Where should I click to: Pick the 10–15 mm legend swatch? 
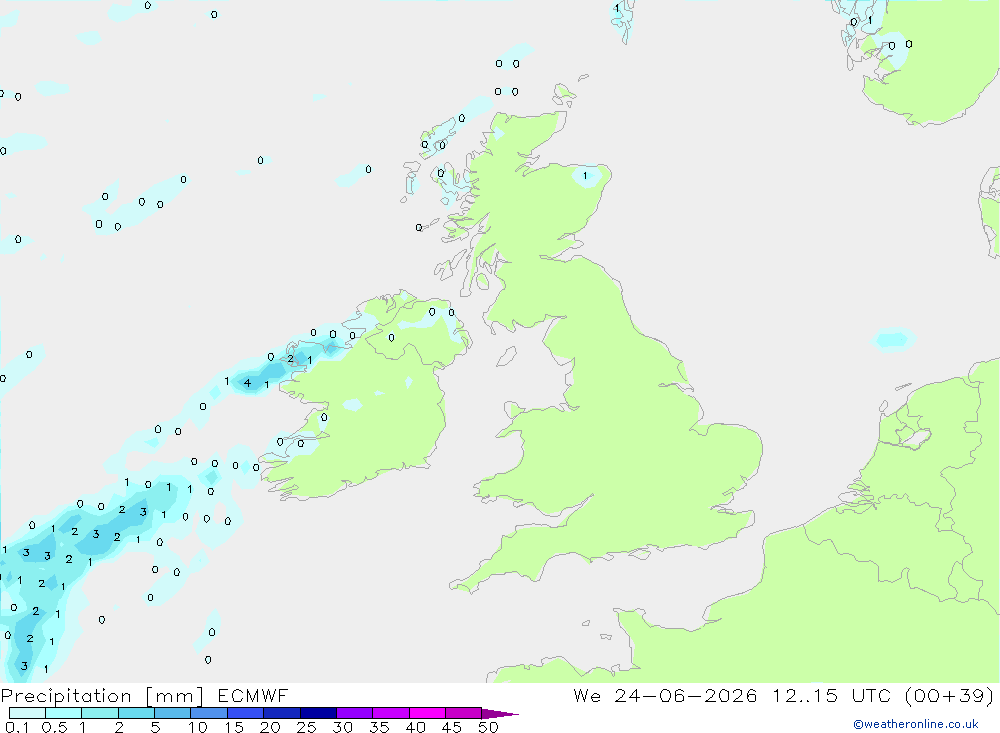pyautogui.click(x=209, y=713)
